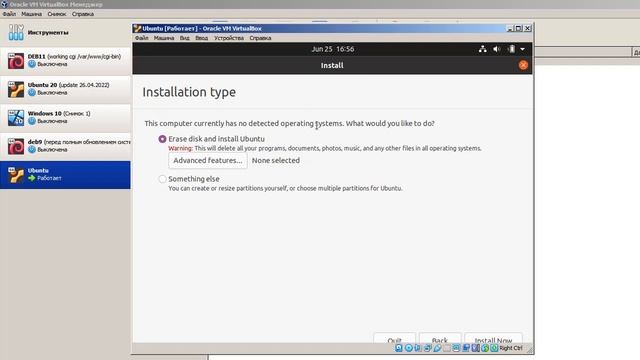Open Файл menu in Ubuntu VM window
This screenshot has height=360, width=640.
142,38
